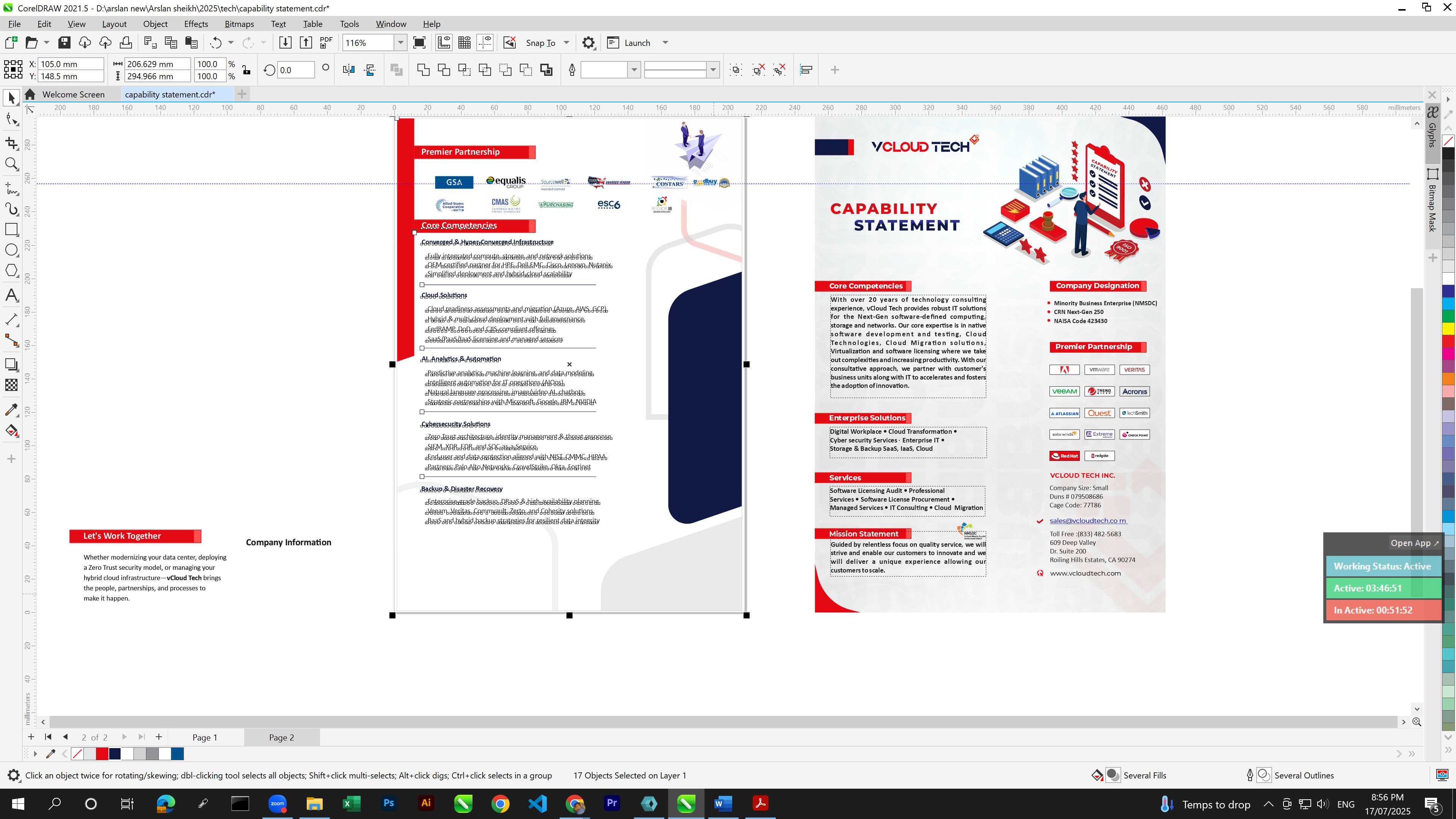Open the Open-file dropdown arrow
Viewport: 1456px width, 819px height.
tap(46, 42)
